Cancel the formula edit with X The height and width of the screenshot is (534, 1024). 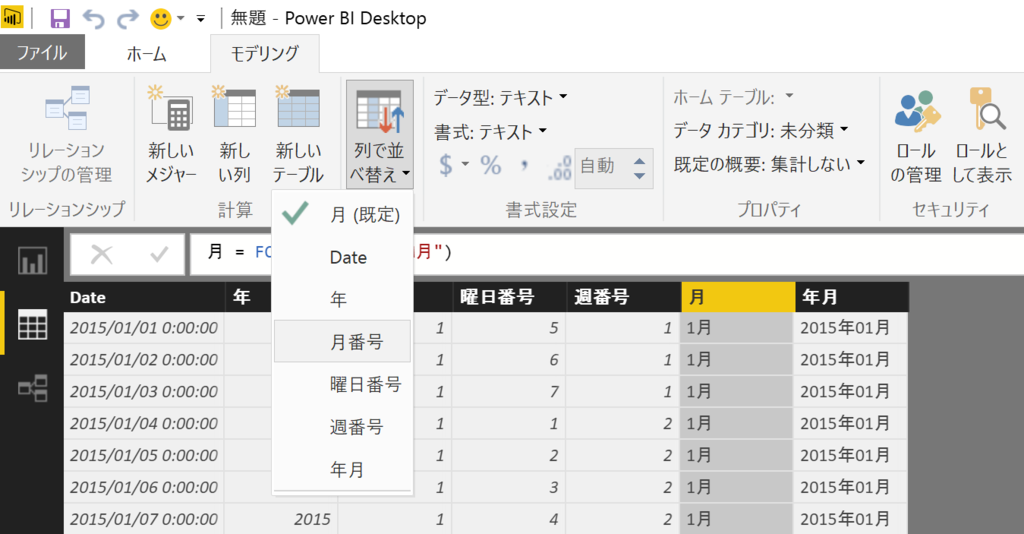click(101, 255)
